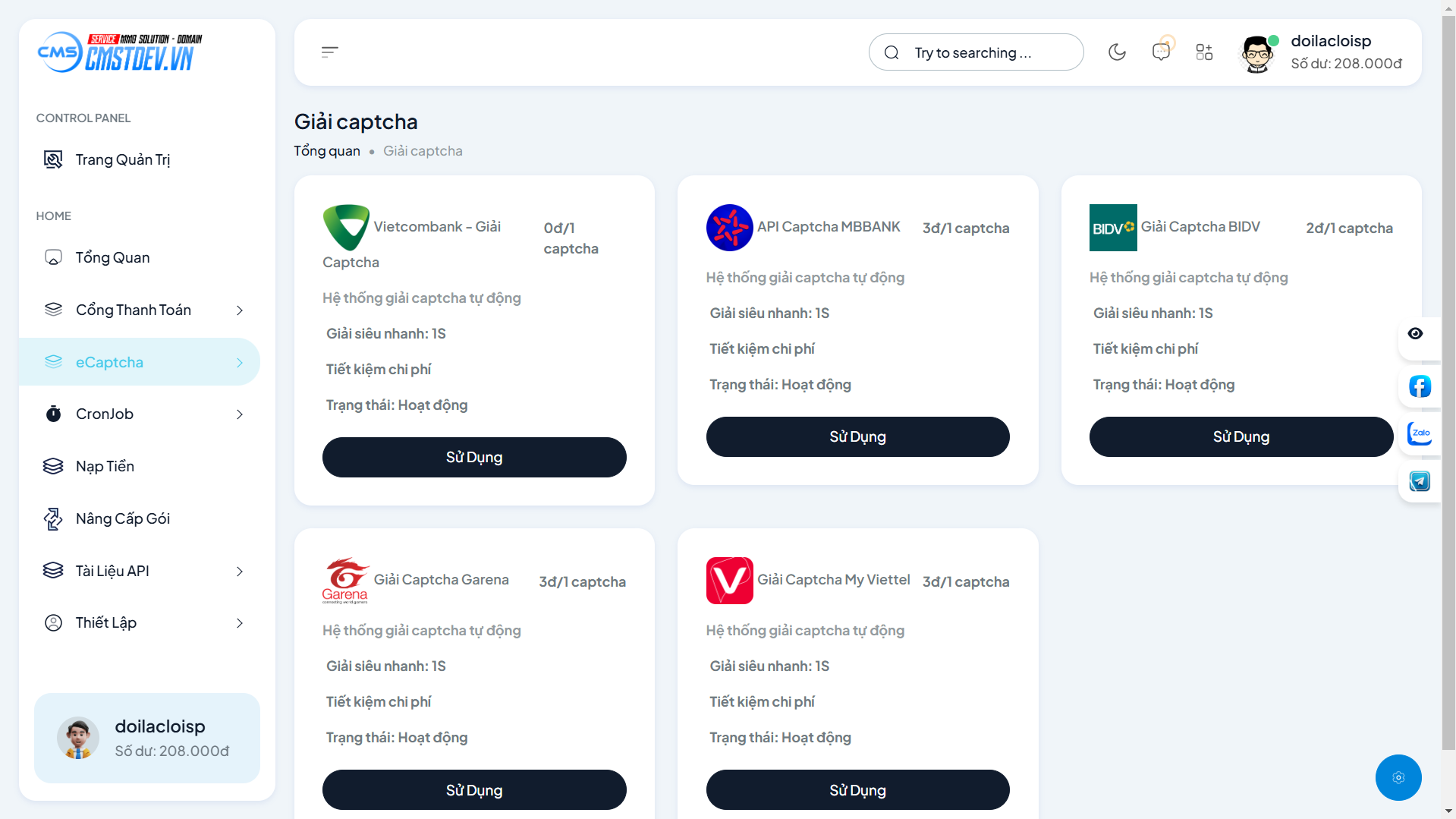The height and width of the screenshot is (819, 1456).
Task: Open the Facebook contact icon
Action: [x=1420, y=386]
